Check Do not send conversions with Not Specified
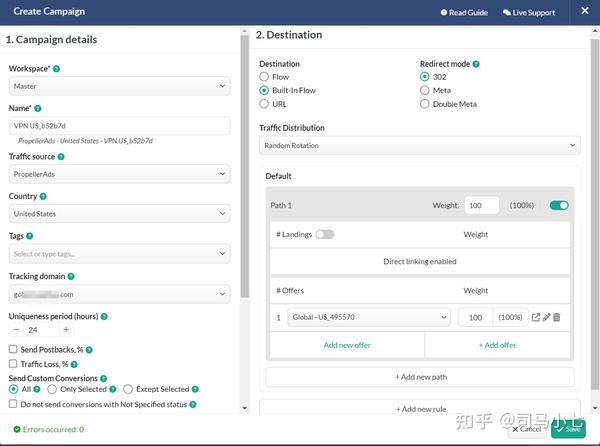The height and width of the screenshot is (446, 600). tap(13, 404)
